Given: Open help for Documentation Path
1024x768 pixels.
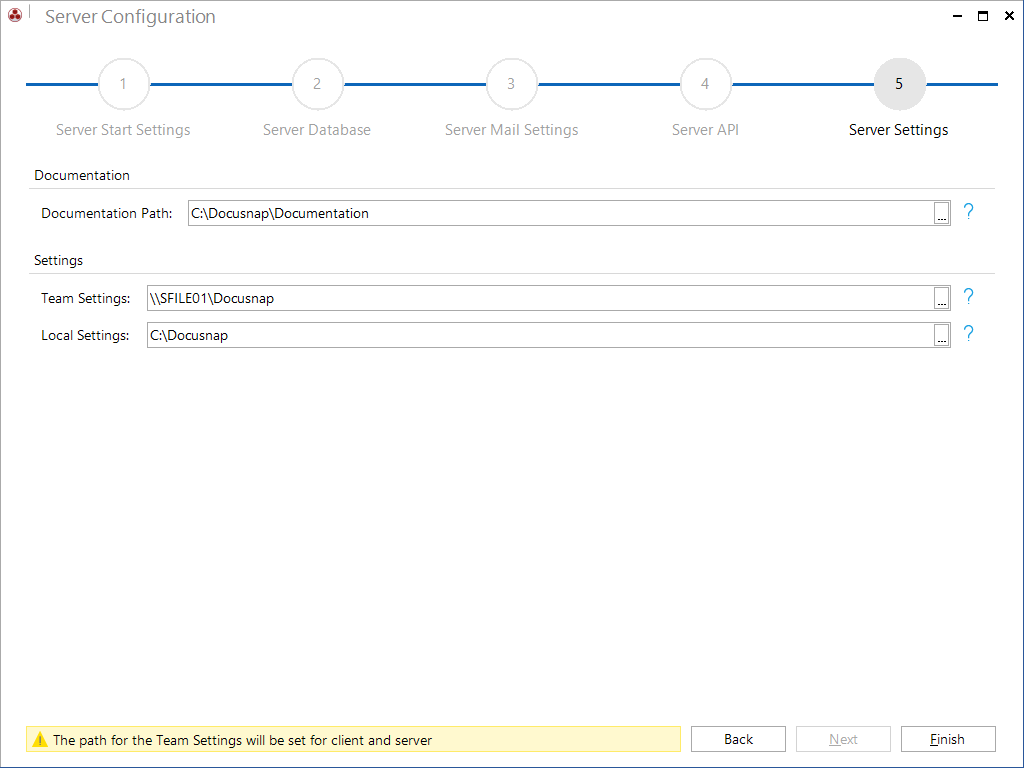Looking at the screenshot, I should 968,211.
